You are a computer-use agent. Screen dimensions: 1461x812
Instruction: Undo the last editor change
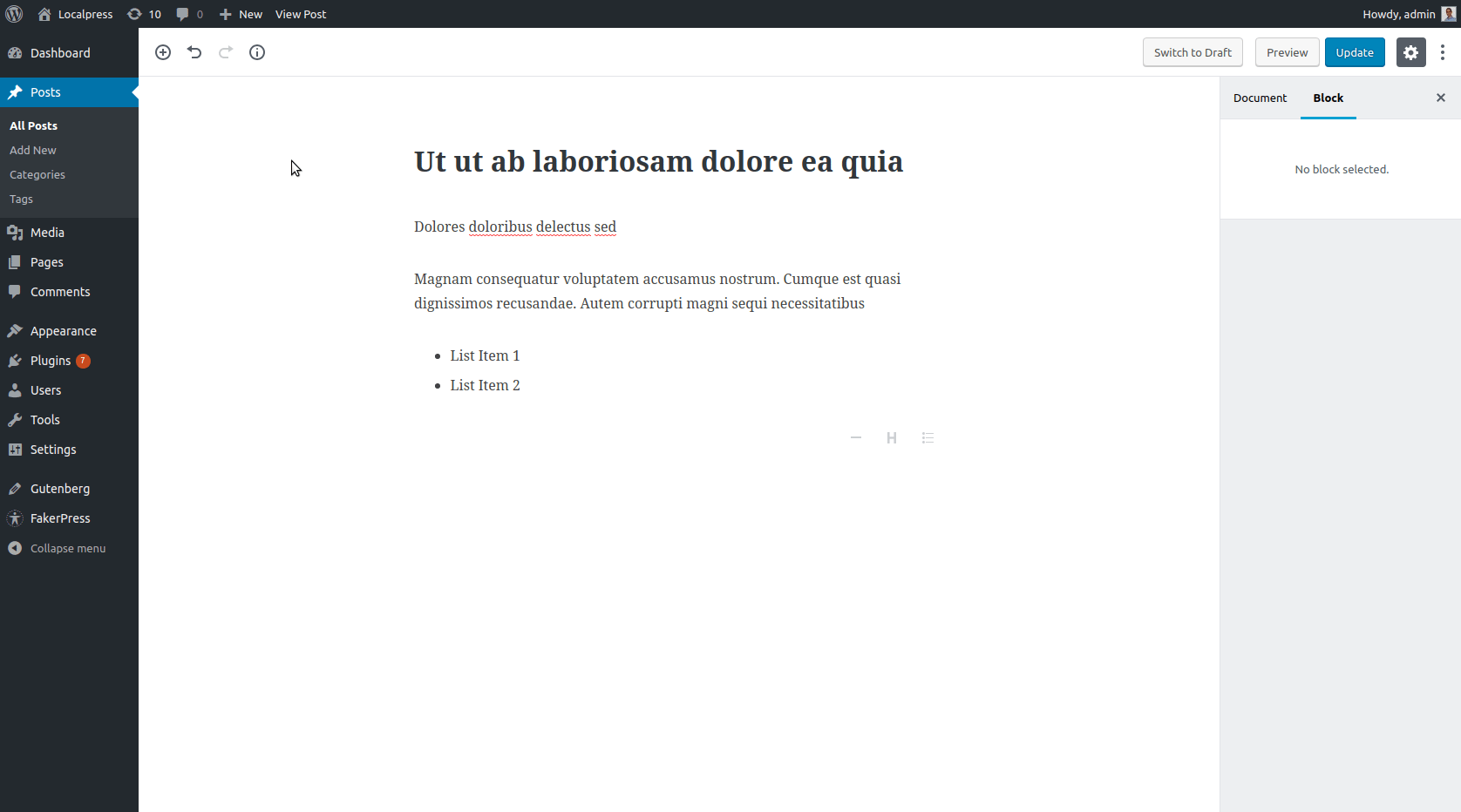coord(194,52)
